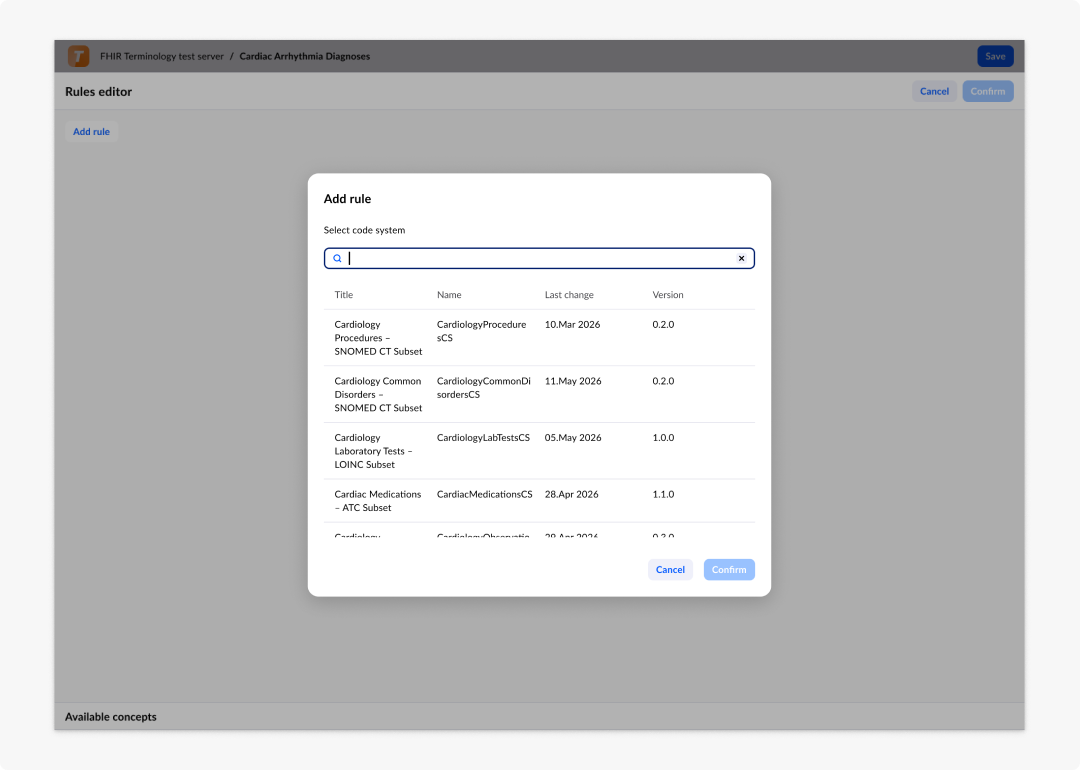The height and width of the screenshot is (770, 1080).
Task: Click the CardiologyCommonDisordersCS name cell
Action: 484,388
